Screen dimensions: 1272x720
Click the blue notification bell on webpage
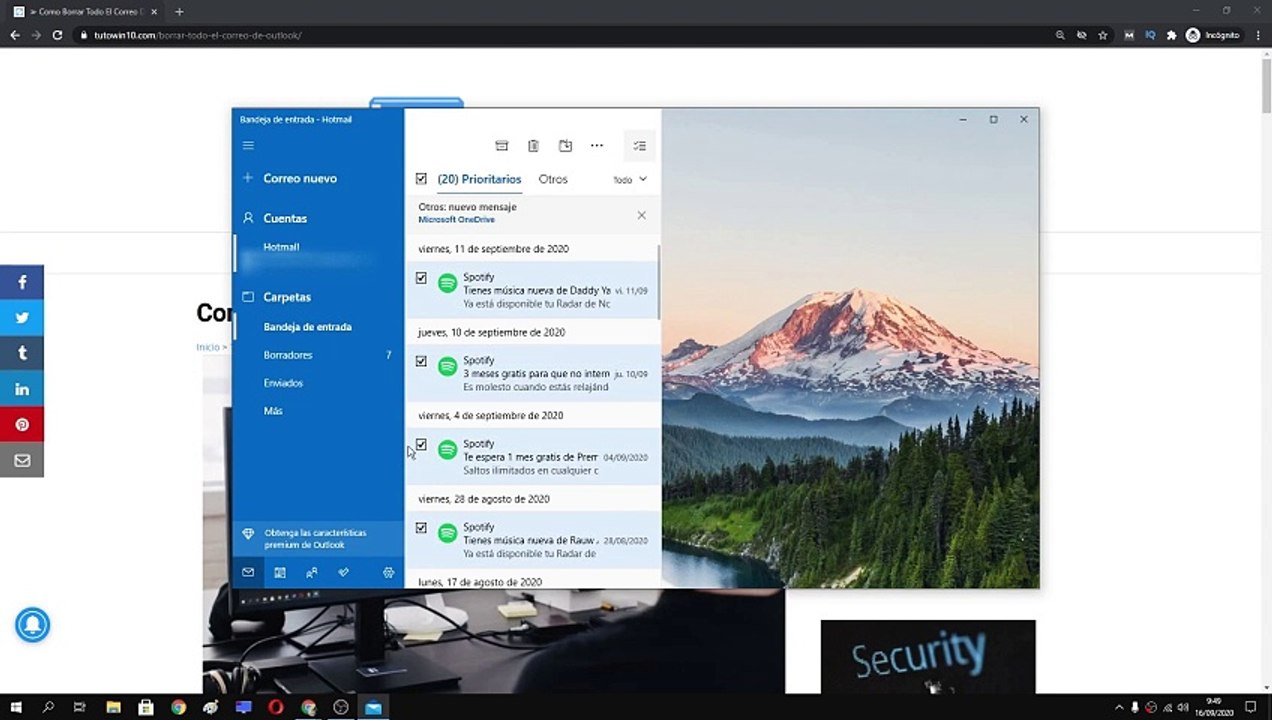[x=32, y=625]
